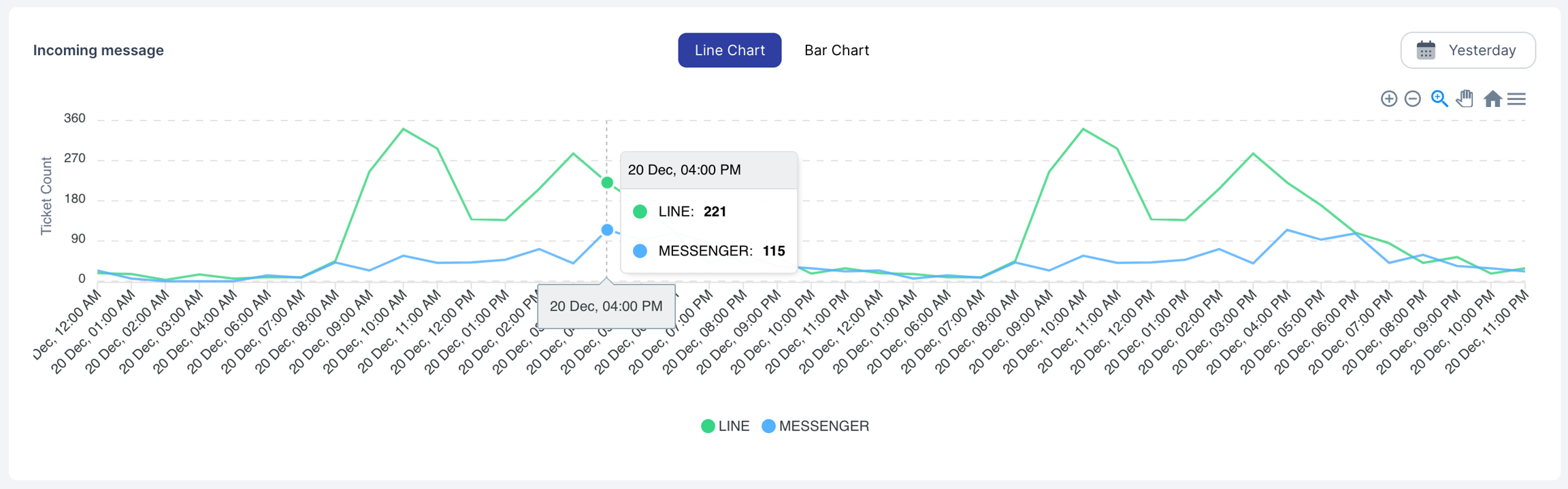Toggle MESSENGER series via legend label
This screenshot has height=489, width=1568.
click(823, 426)
